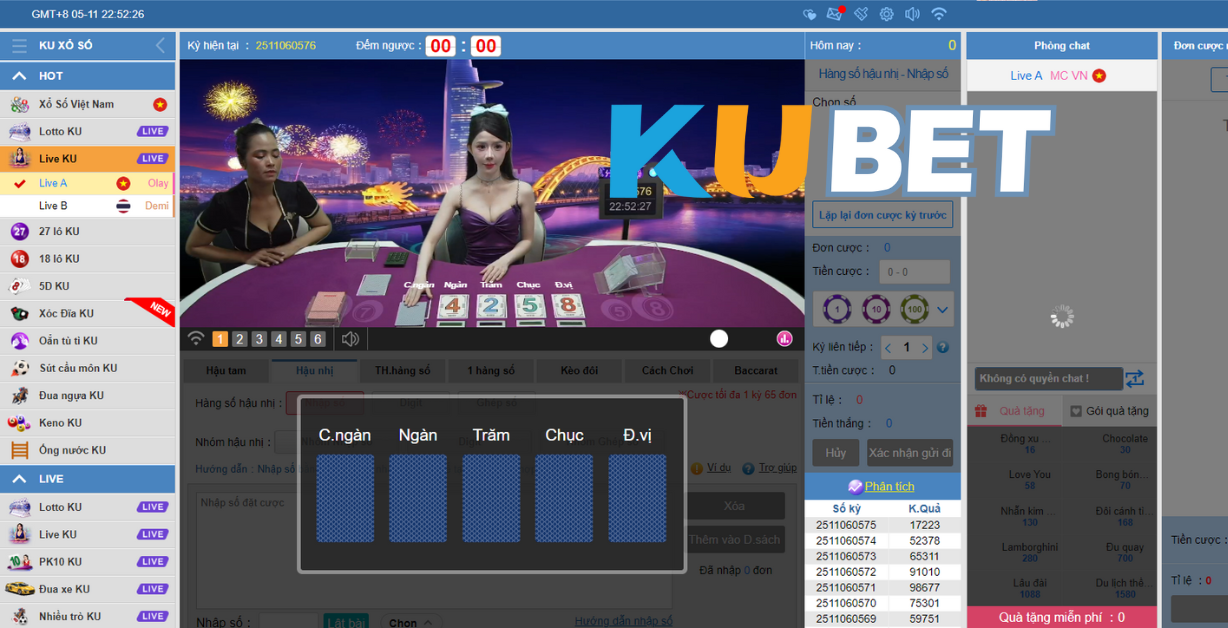This screenshot has height=628, width=1228.
Task: Open Keno KU game
Action: [87, 423]
